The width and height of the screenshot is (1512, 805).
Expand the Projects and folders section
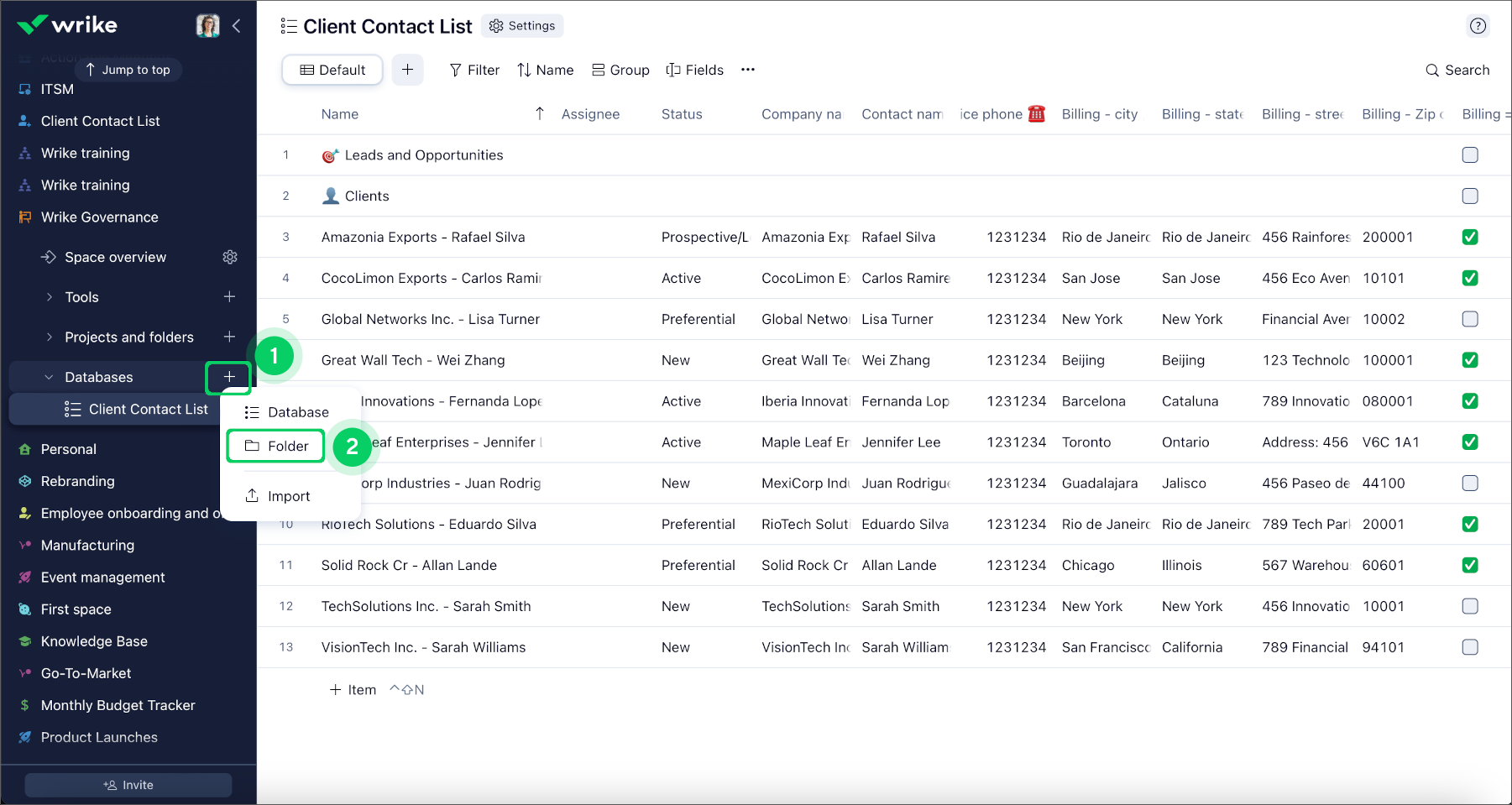(50, 337)
